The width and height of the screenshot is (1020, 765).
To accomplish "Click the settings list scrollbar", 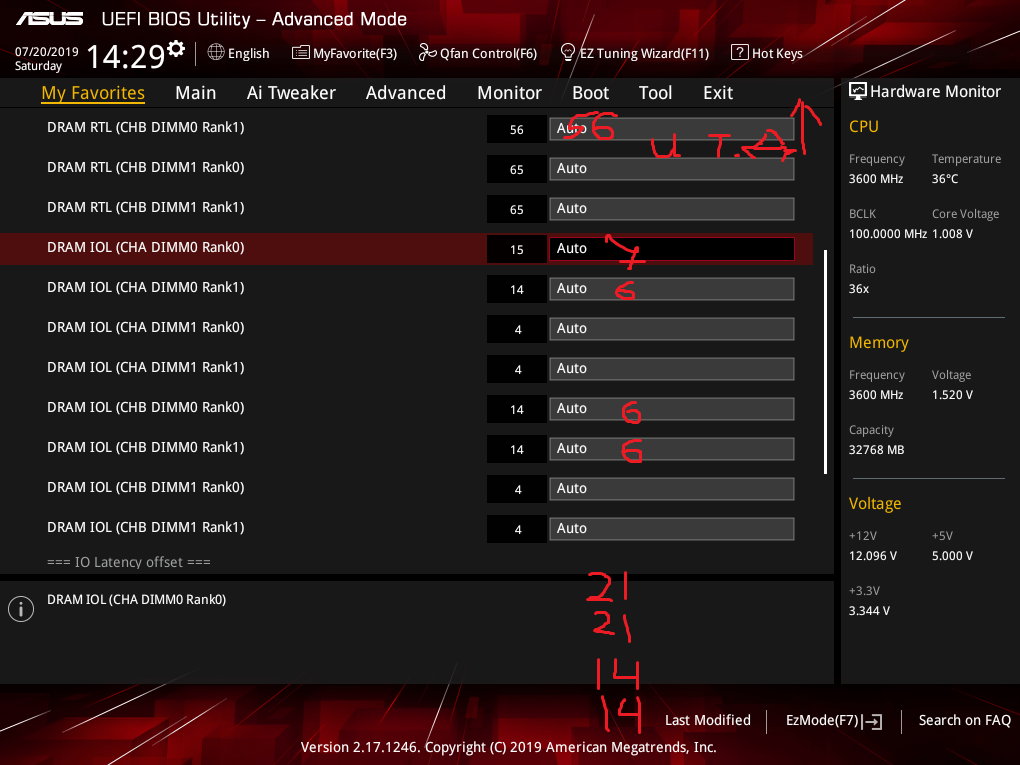I will [825, 362].
